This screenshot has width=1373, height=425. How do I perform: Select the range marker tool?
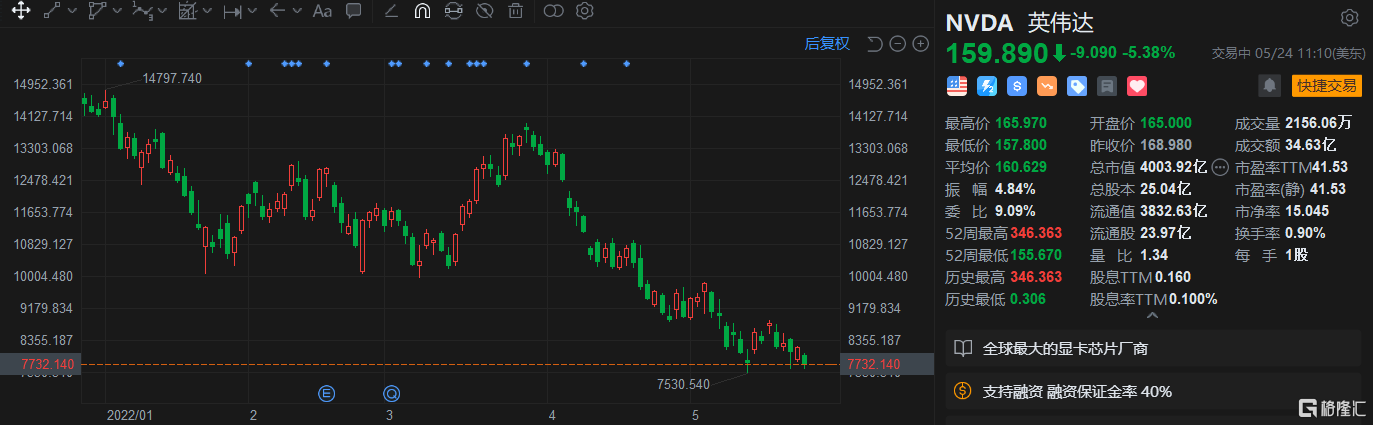[232, 12]
